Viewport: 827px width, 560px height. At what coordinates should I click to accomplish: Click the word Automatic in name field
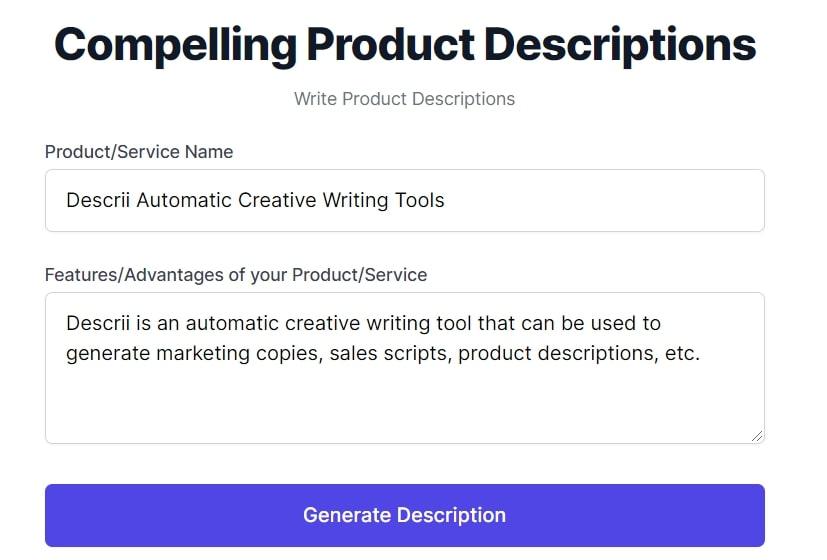tap(184, 200)
